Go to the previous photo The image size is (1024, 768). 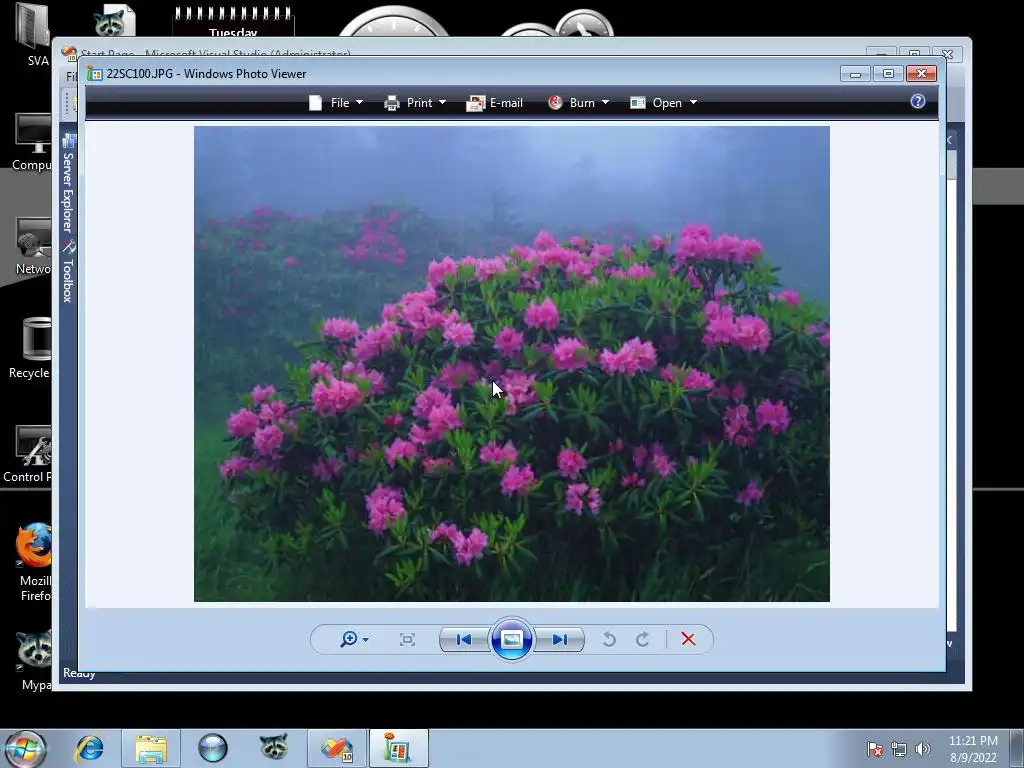pyautogui.click(x=464, y=639)
